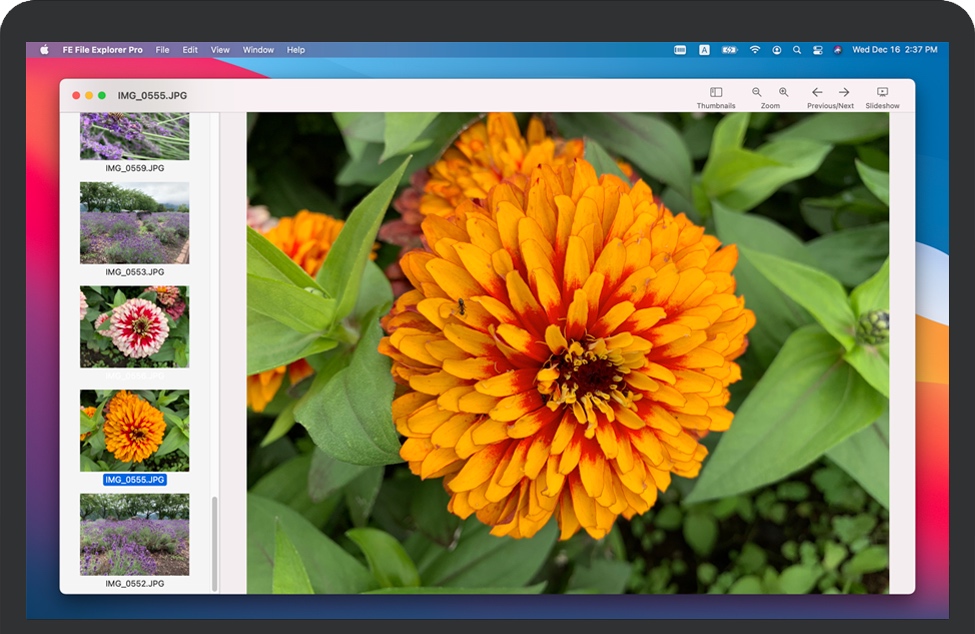The height and width of the screenshot is (634, 975).
Task: Click the zoom in magnifier icon
Action: pyautogui.click(x=783, y=93)
